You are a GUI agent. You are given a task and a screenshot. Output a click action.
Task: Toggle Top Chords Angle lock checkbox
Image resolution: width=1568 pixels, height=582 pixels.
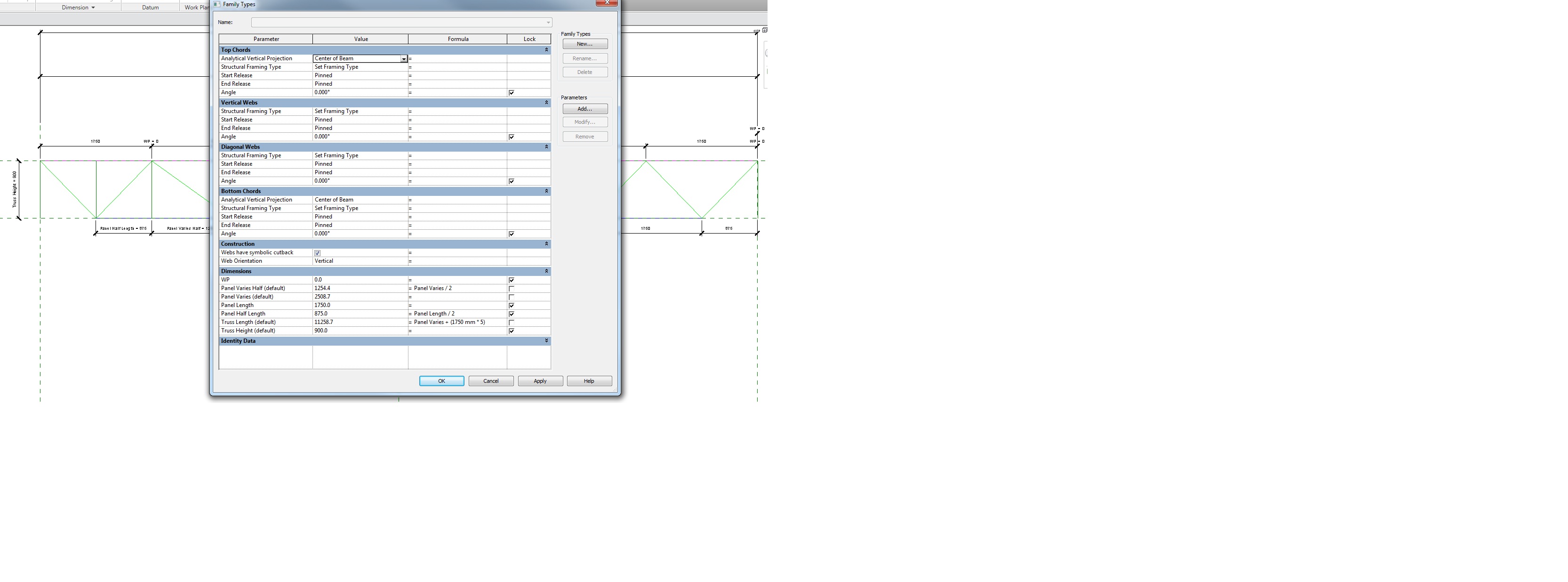[512, 93]
